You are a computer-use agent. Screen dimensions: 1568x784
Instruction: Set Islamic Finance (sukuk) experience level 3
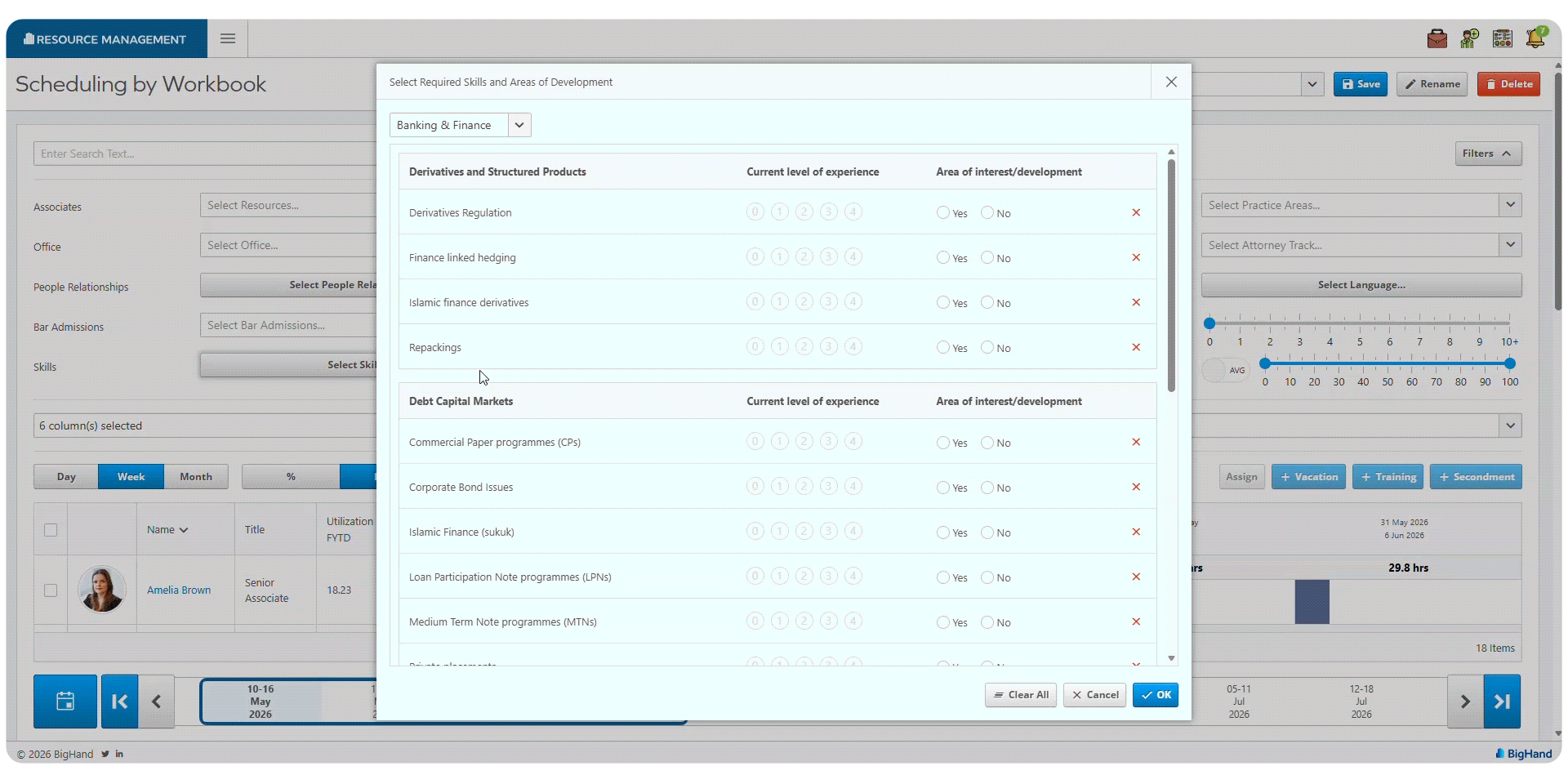[x=829, y=532]
